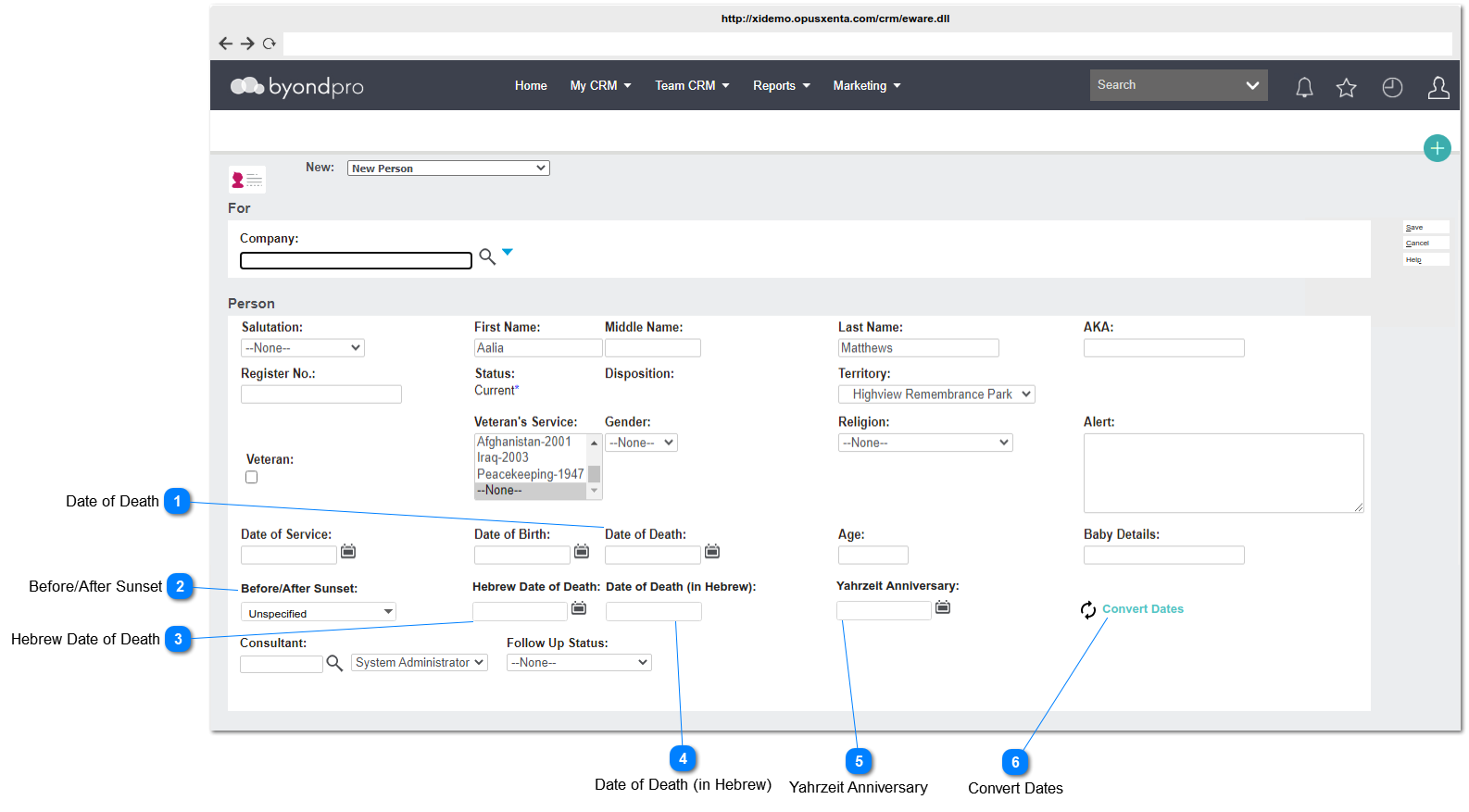Open the New Person dropdown
Screen dimensions: 1469x812
[448, 169]
